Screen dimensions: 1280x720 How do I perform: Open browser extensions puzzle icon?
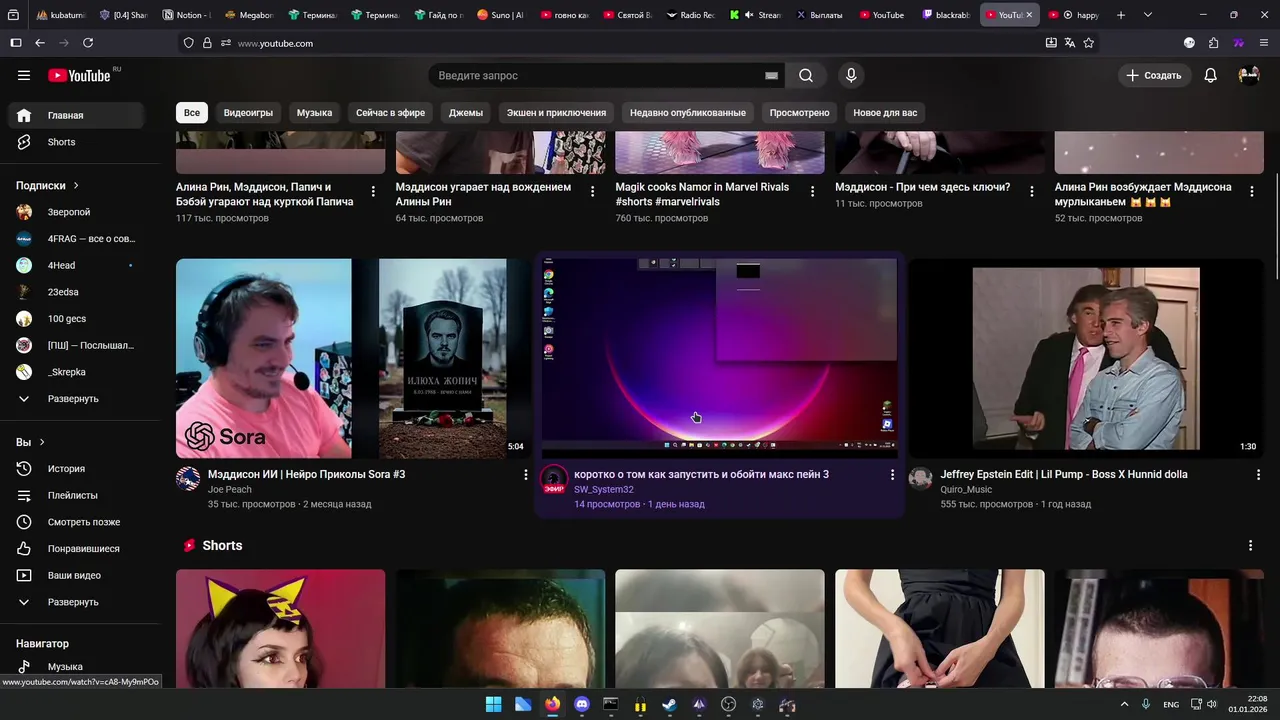pos(1213,43)
